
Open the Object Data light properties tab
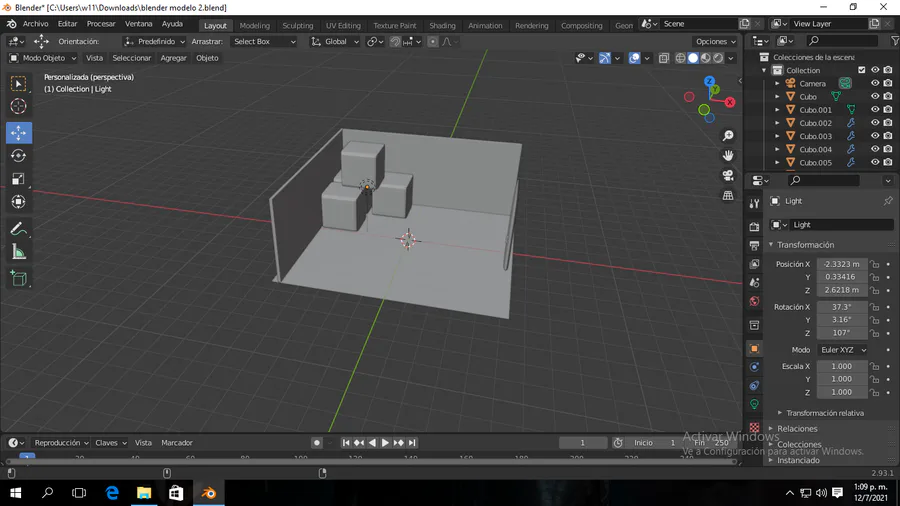coord(754,404)
